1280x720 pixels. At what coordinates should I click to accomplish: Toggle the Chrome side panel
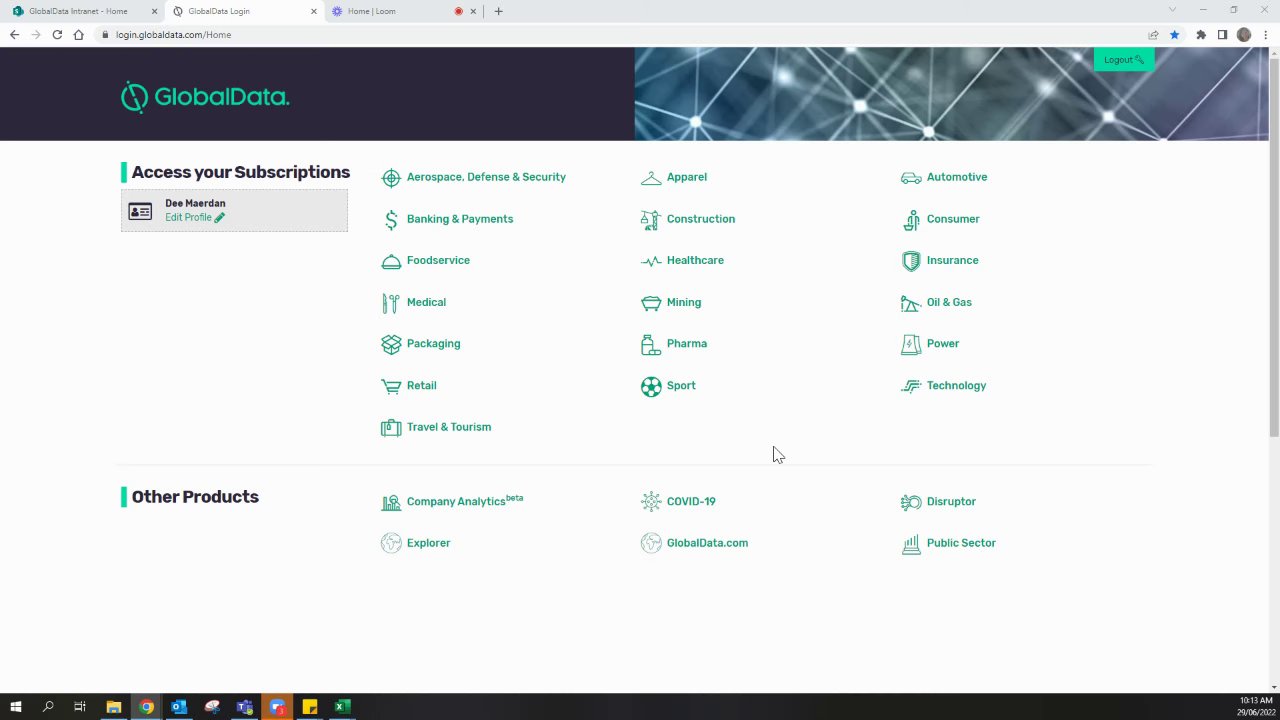pos(1222,35)
